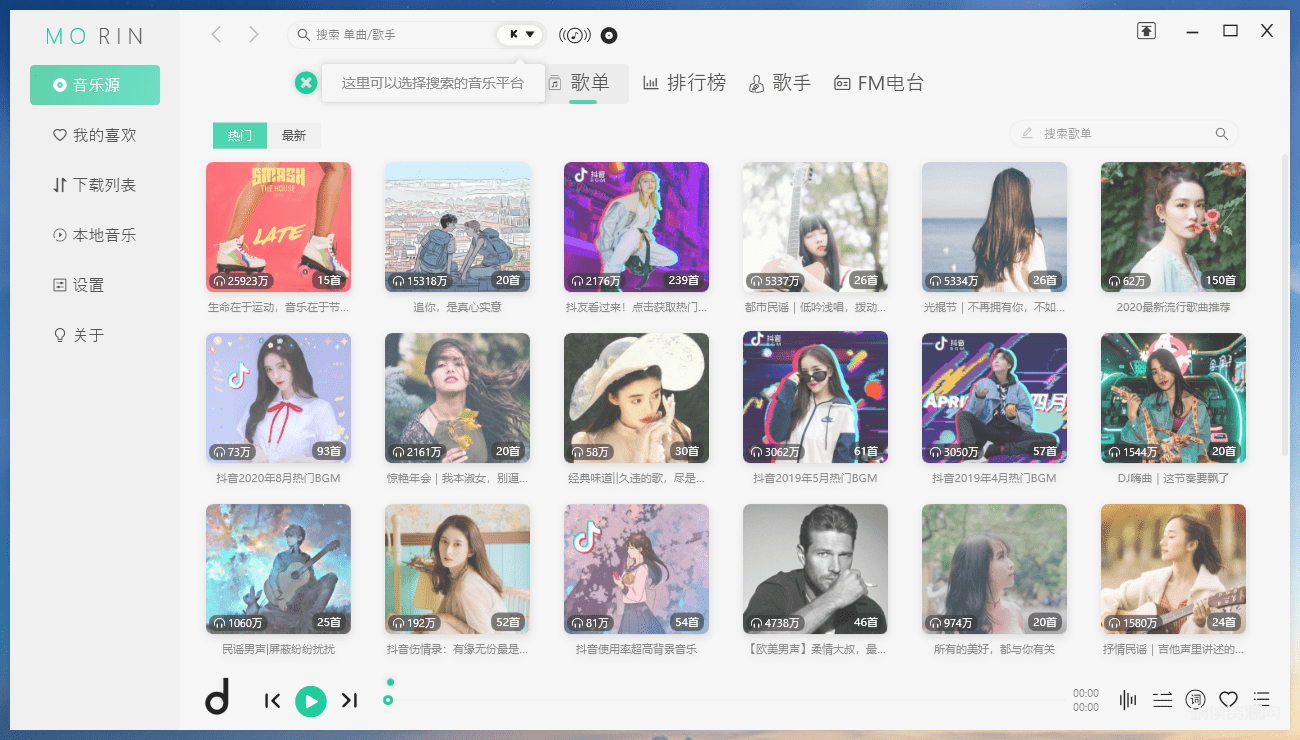The image size is (1300, 740).
Task: Click the black vinyl disc icon
Action: (609, 35)
